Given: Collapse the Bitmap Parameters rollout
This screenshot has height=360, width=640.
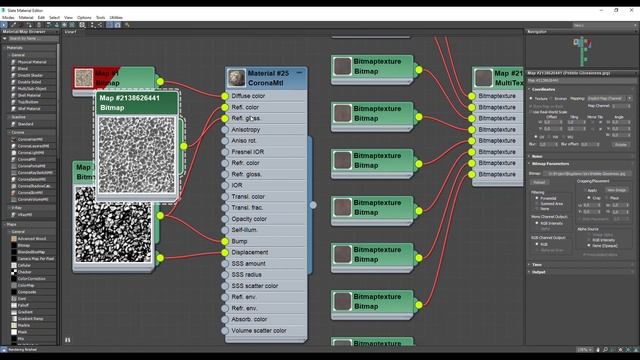Looking at the screenshot, I should pyautogui.click(x=551, y=164).
